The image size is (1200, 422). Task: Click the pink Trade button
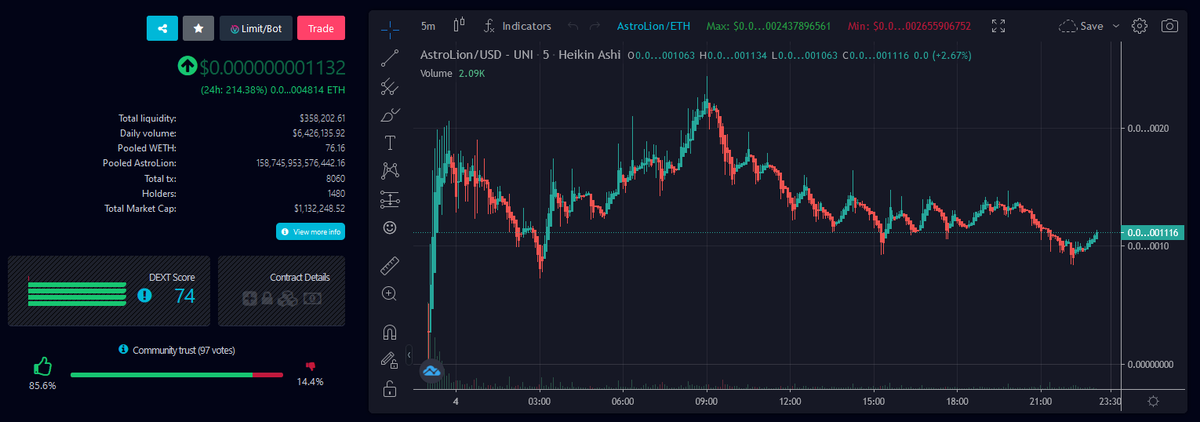[x=321, y=29]
